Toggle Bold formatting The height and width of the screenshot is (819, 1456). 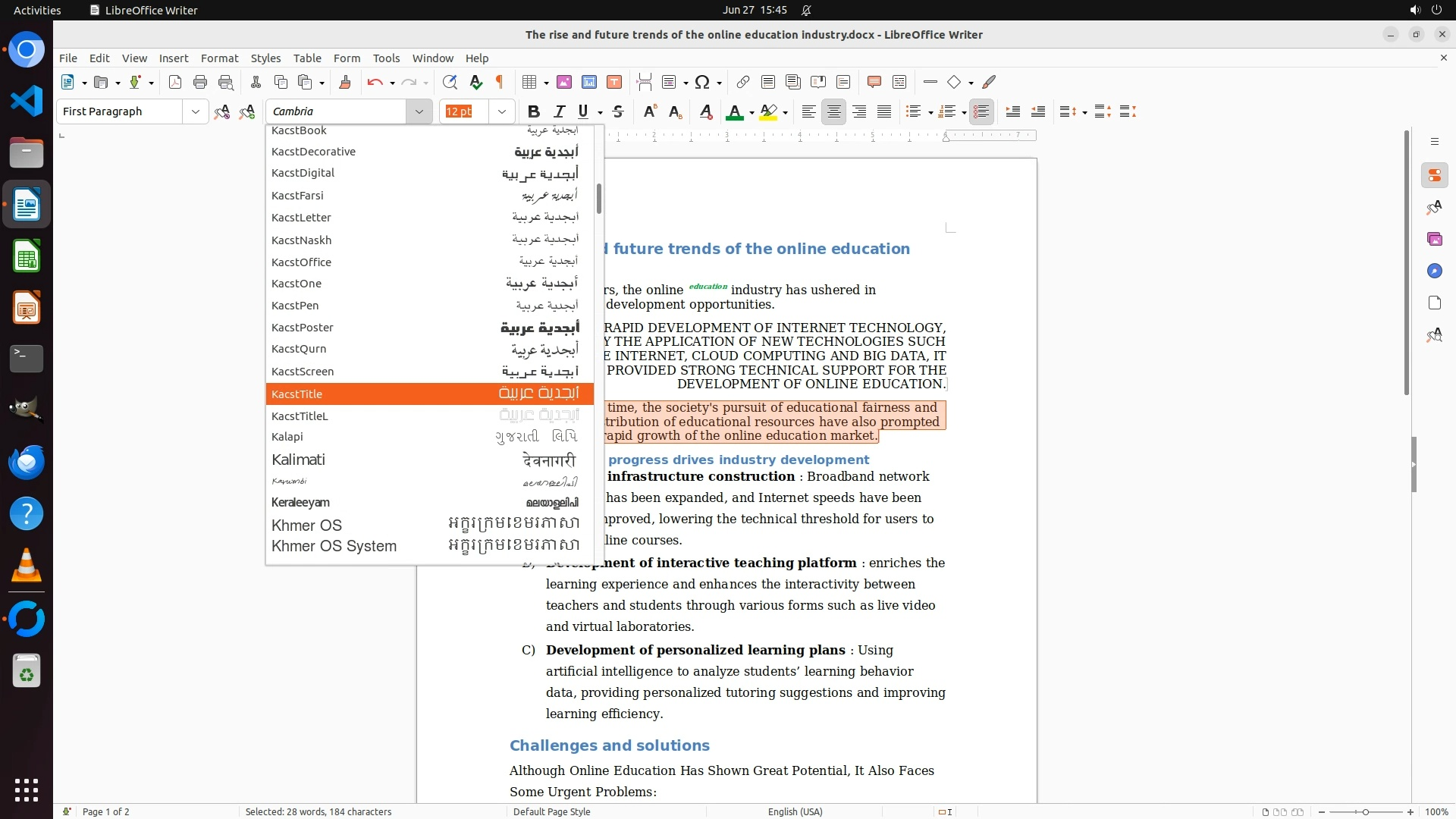pyautogui.click(x=533, y=111)
